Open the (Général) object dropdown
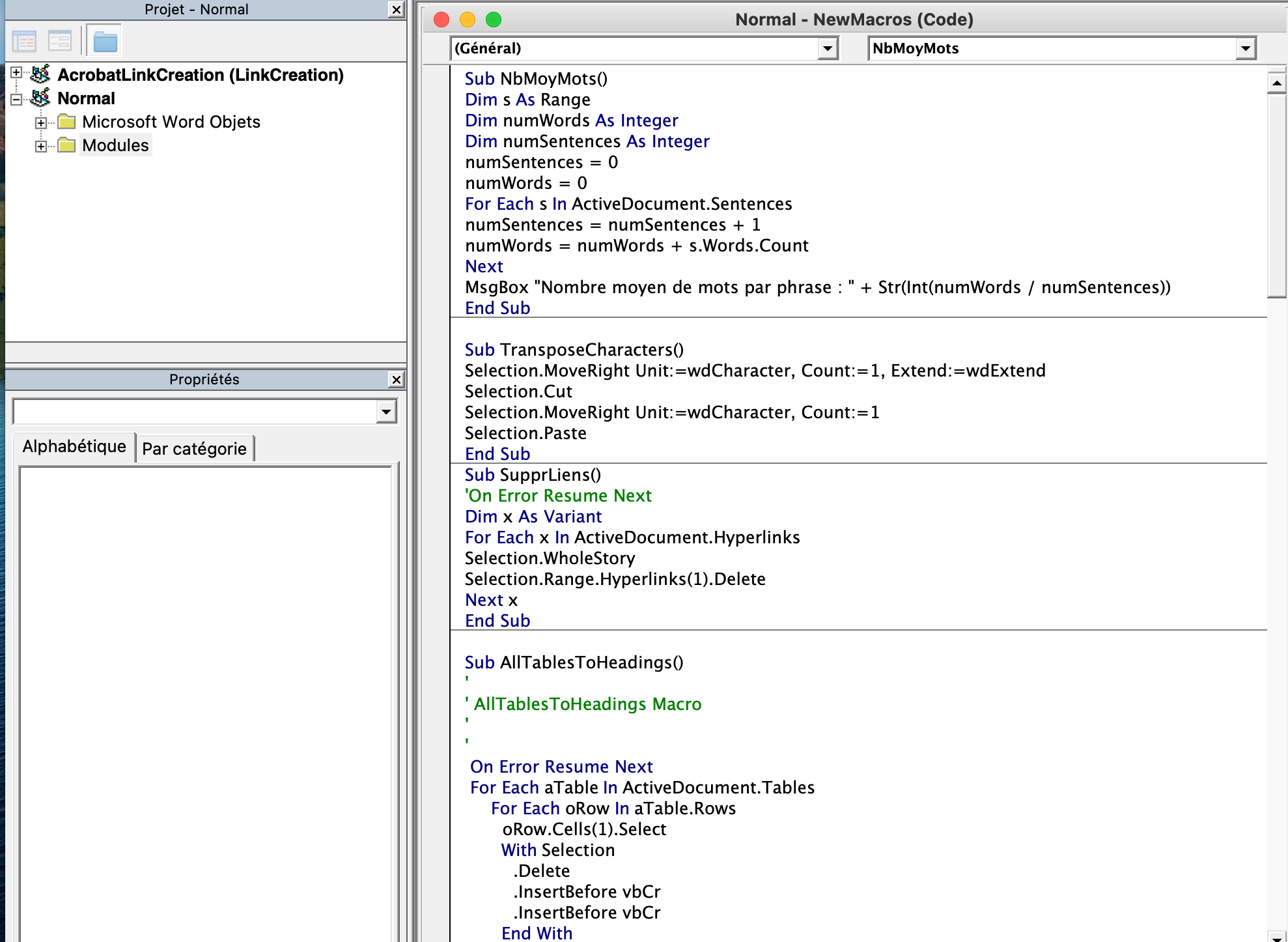Image resolution: width=1288 pixels, height=942 pixels. point(827,48)
